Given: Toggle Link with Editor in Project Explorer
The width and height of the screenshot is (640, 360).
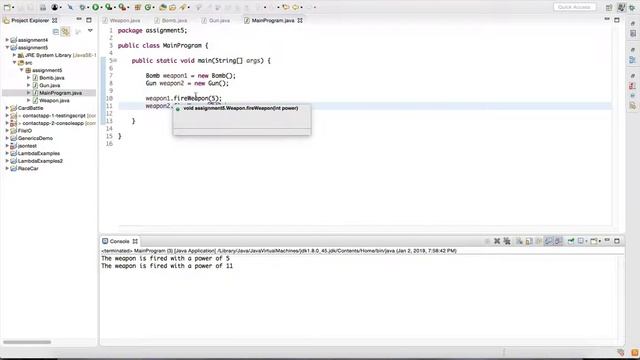Looking at the screenshot, I should pos(65,31).
